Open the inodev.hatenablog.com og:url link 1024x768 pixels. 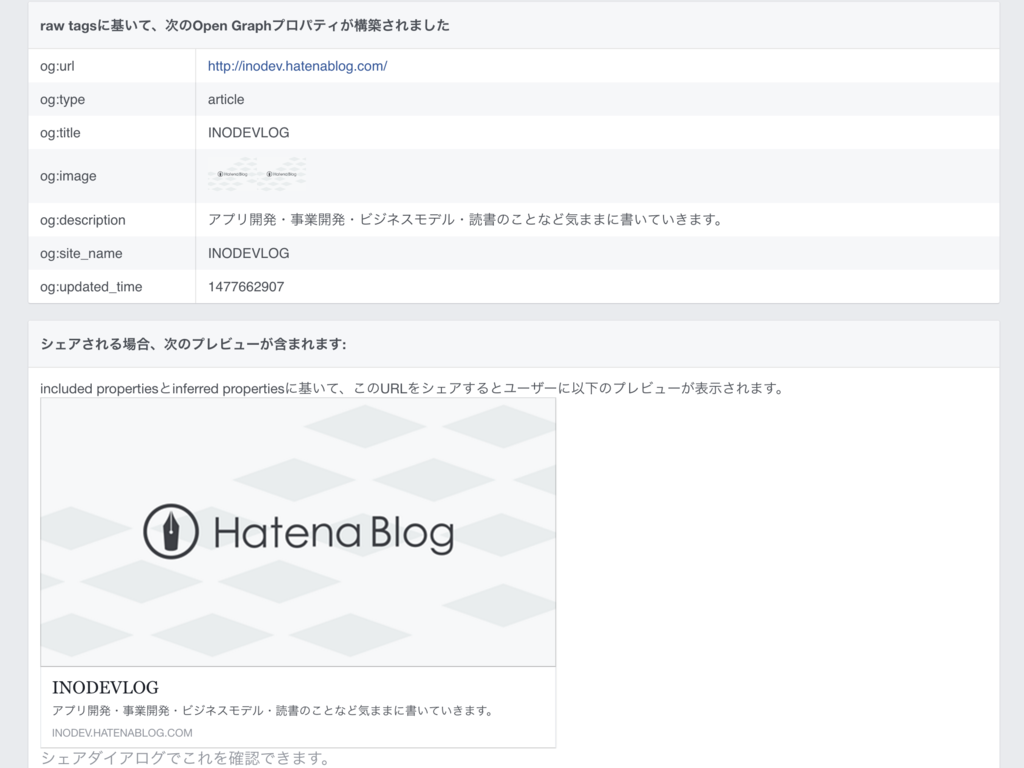[x=297, y=66]
